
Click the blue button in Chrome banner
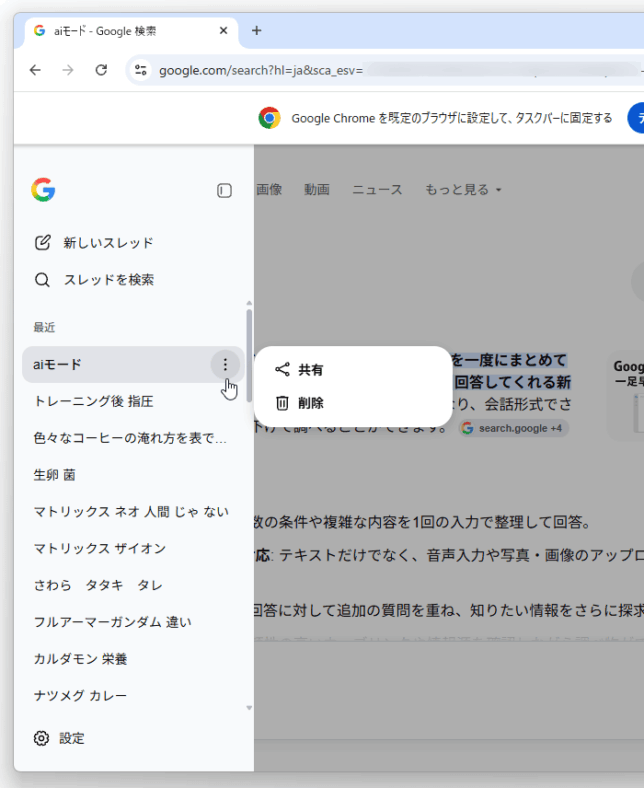coord(636,118)
